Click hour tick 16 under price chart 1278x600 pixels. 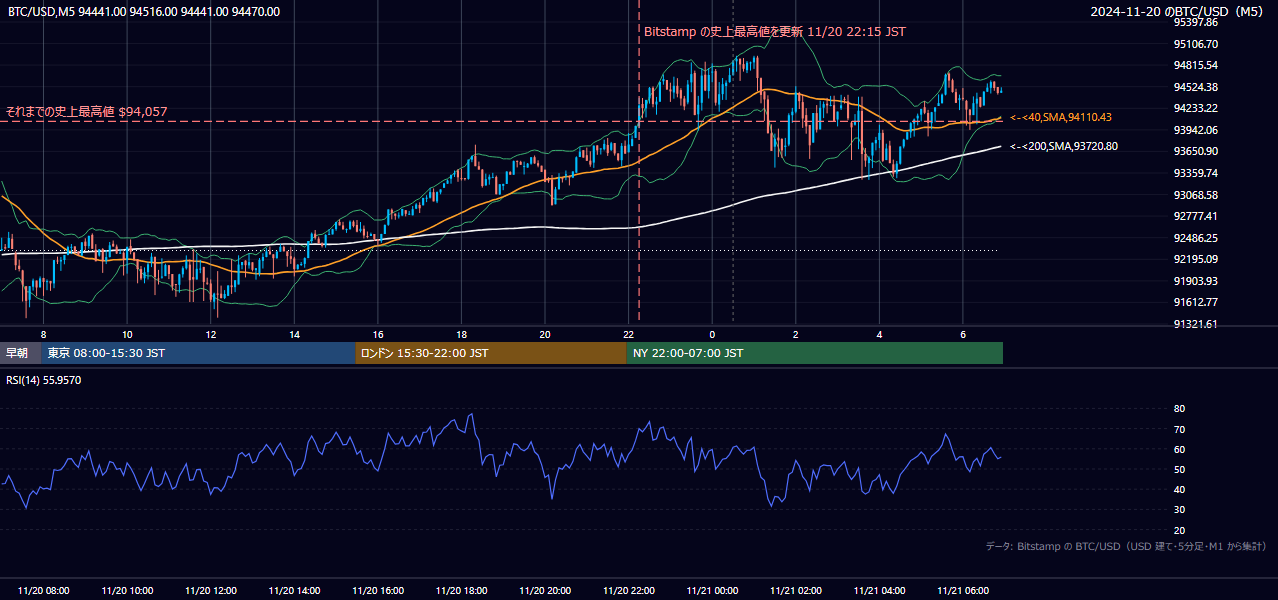(x=378, y=334)
